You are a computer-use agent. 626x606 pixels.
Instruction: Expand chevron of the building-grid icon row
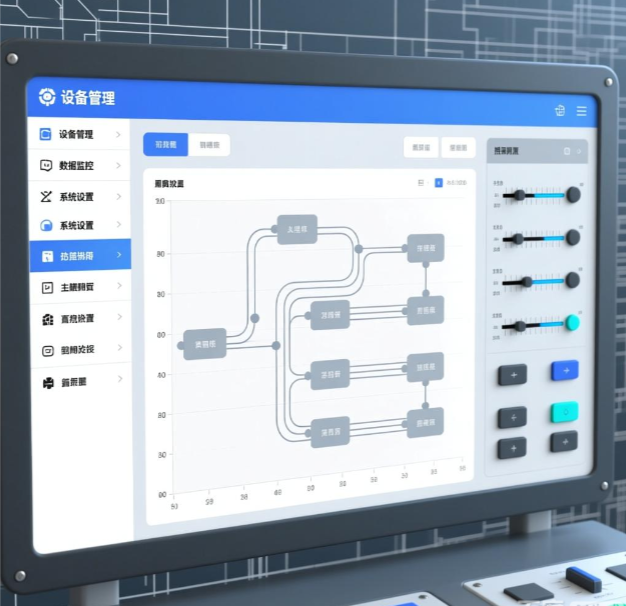click(x=120, y=317)
